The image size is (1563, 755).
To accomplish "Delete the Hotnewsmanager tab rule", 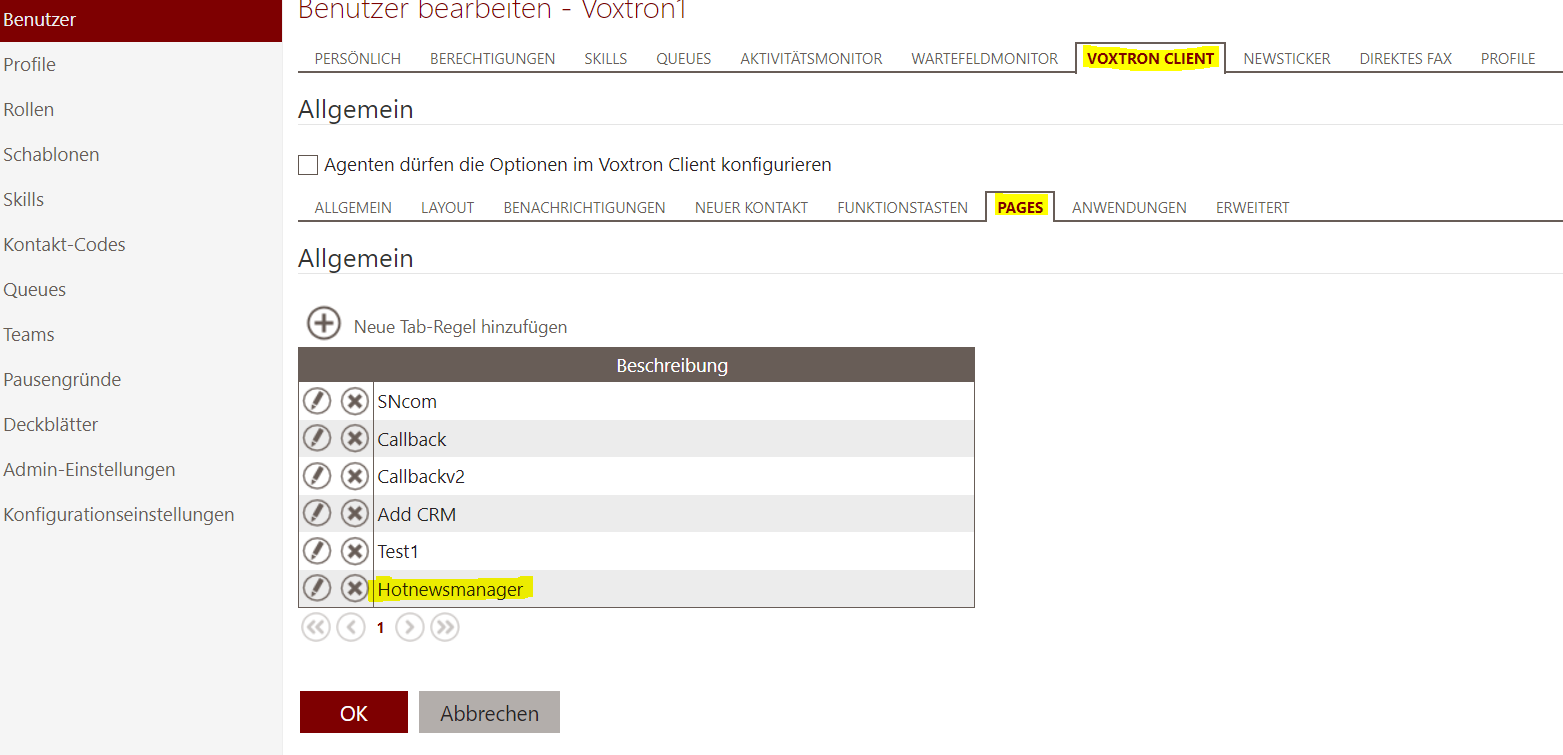I will [354, 589].
